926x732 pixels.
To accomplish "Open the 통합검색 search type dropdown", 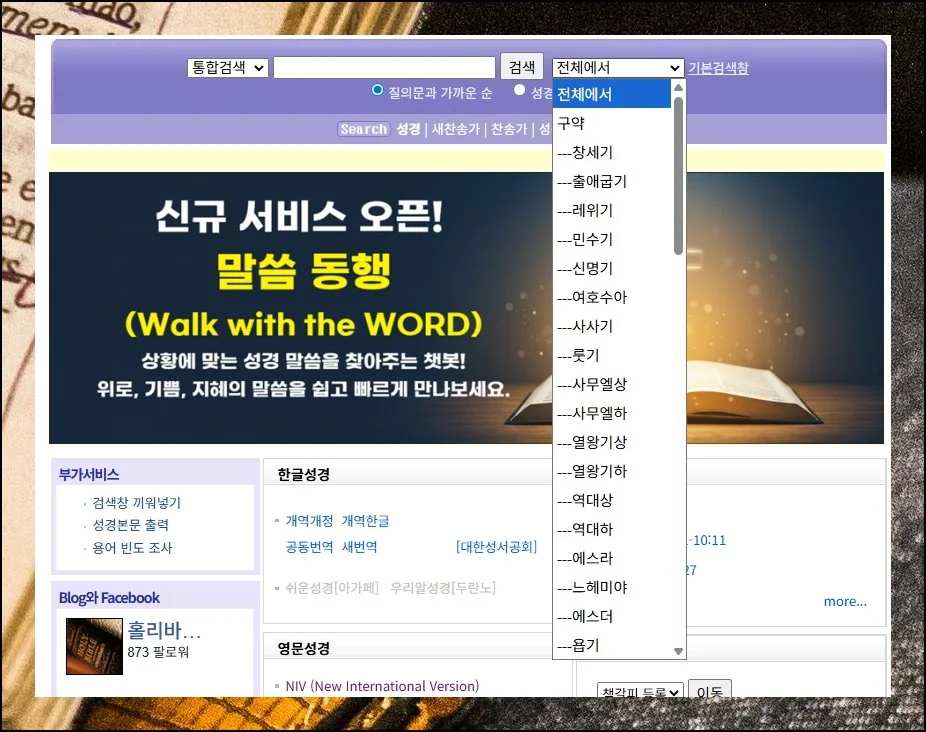I will 228,67.
